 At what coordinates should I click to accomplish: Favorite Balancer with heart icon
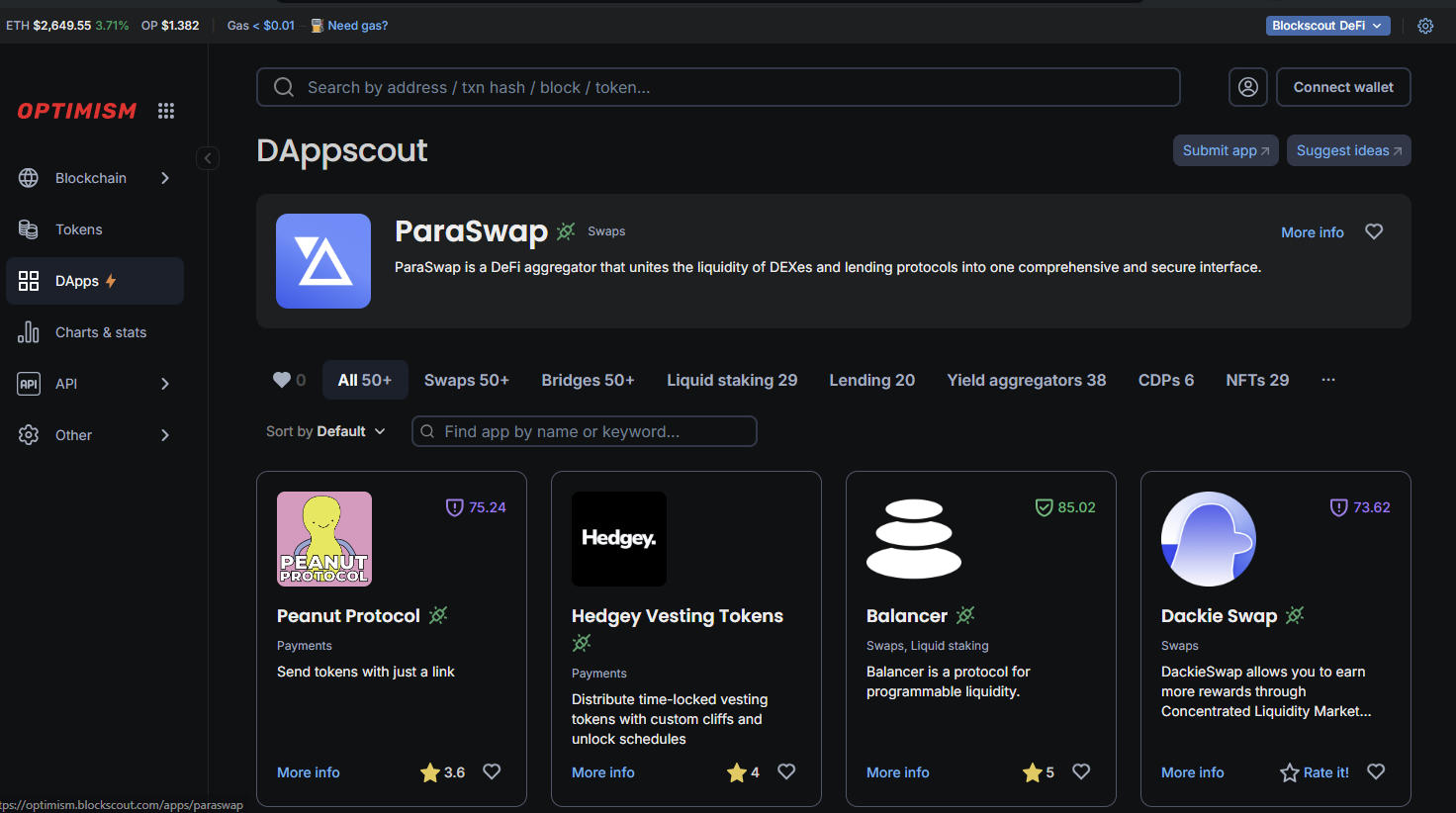(x=1081, y=771)
